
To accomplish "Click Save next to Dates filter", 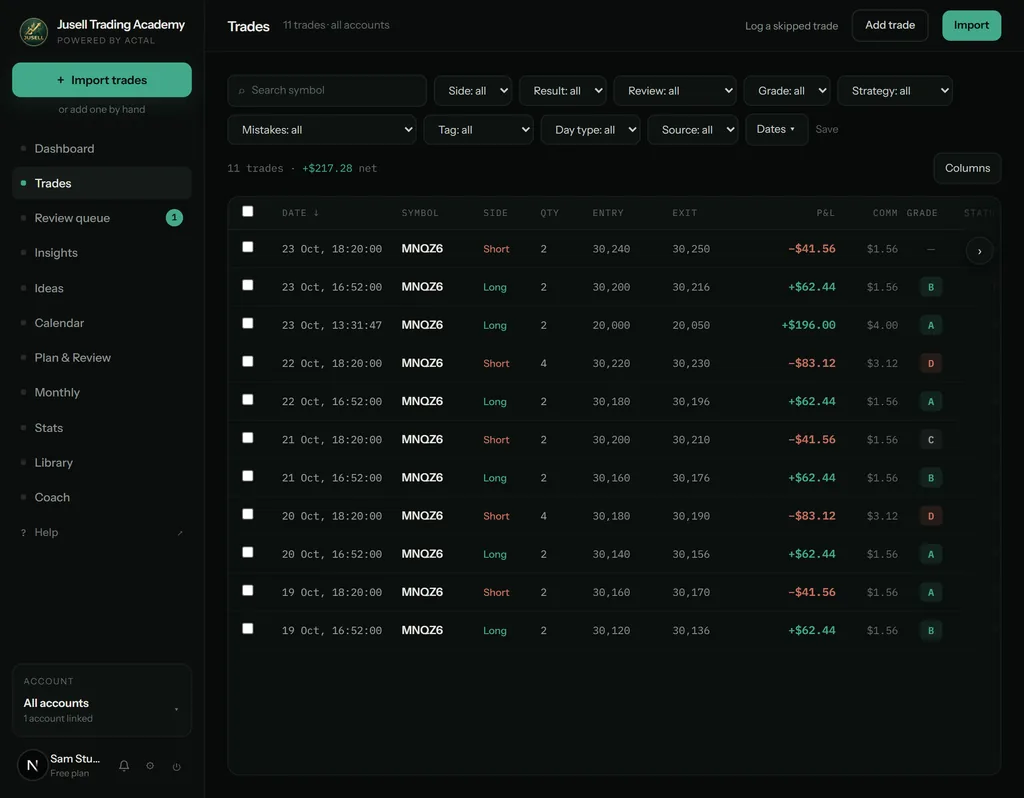I will pyautogui.click(x=827, y=129).
